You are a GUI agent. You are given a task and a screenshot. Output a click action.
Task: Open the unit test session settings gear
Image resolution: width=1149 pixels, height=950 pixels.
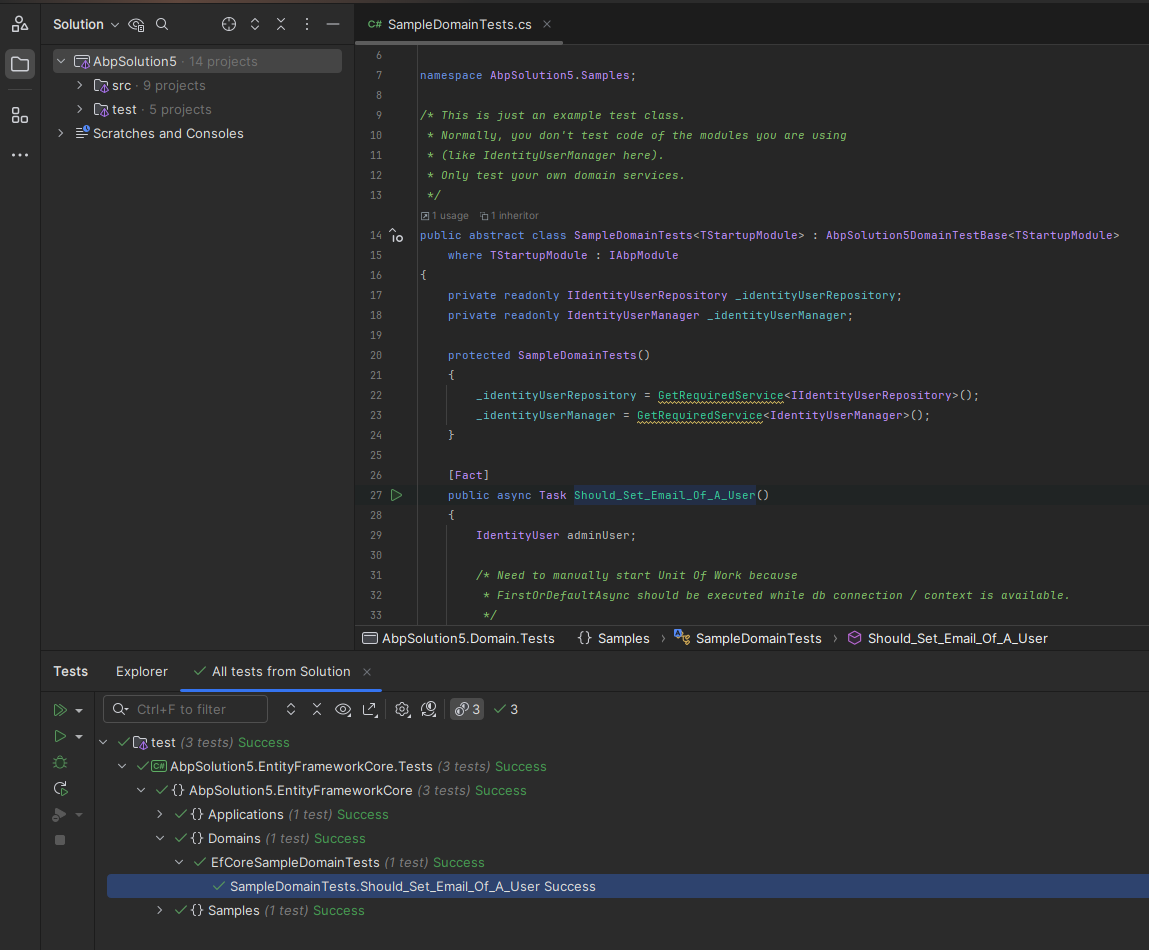402,709
